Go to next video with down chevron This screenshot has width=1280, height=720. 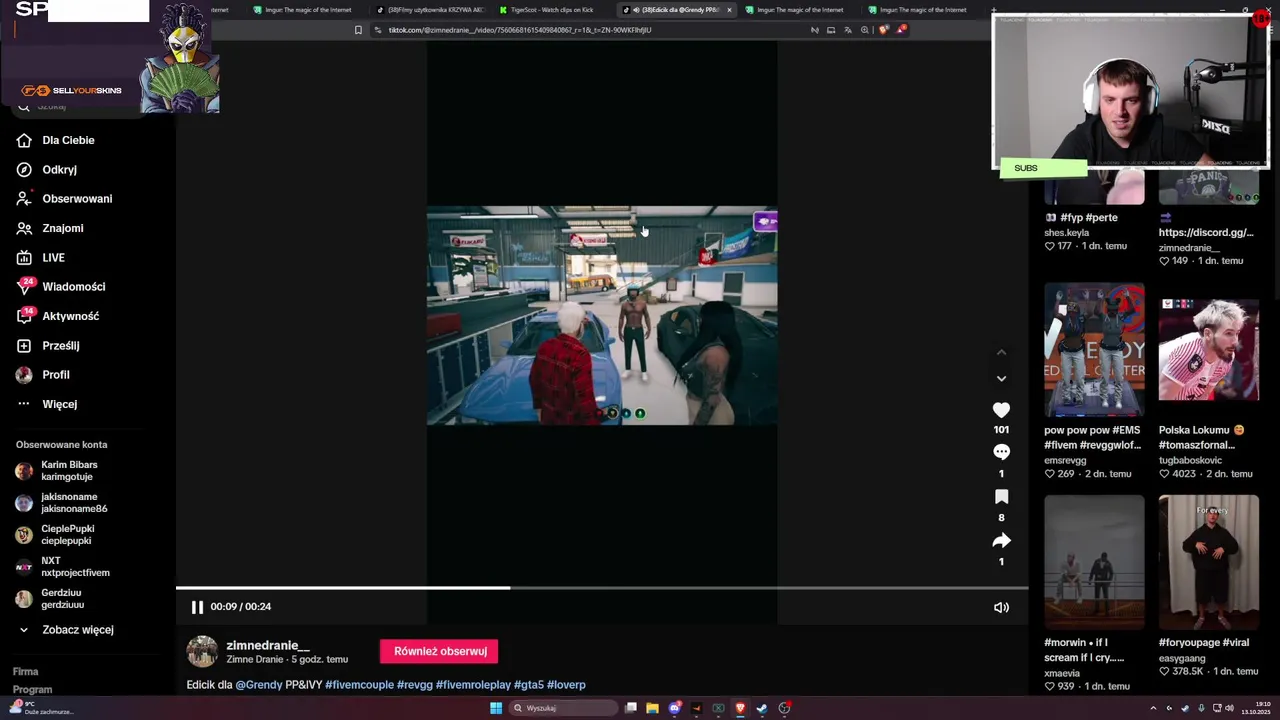click(x=1001, y=378)
